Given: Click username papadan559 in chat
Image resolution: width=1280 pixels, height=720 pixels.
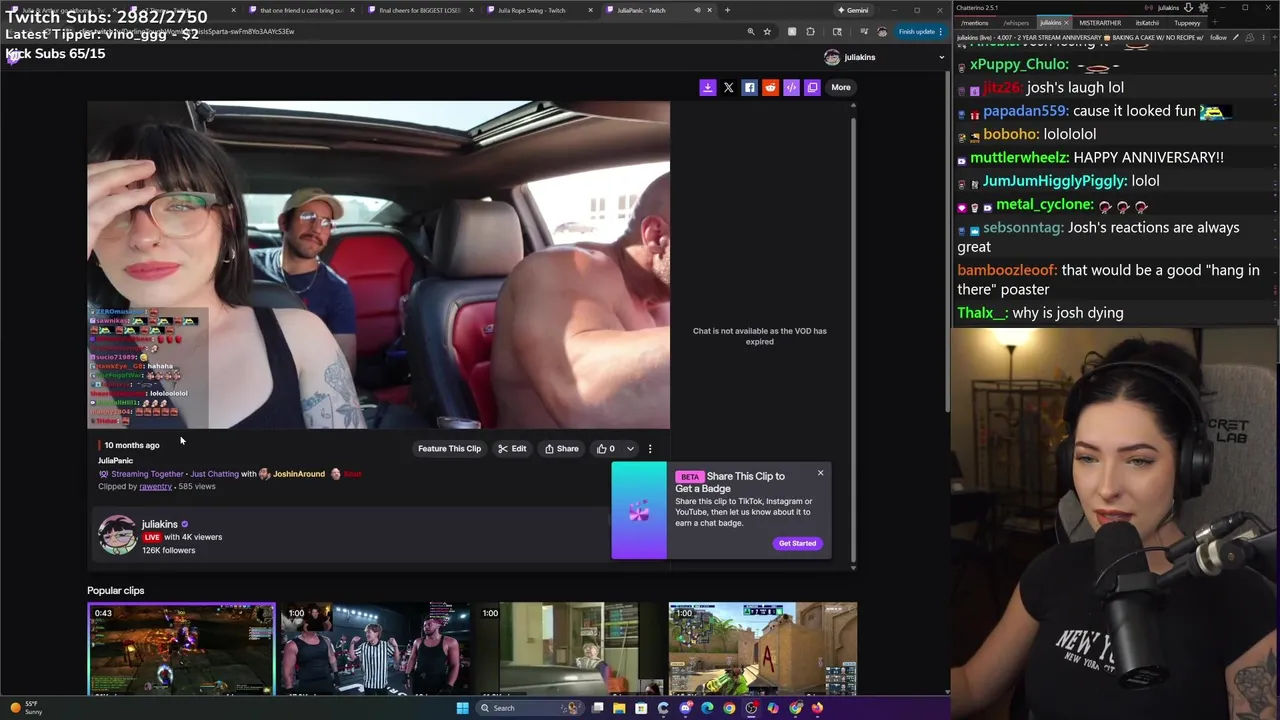Looking at the screenshot, I should pos(1026,111).
